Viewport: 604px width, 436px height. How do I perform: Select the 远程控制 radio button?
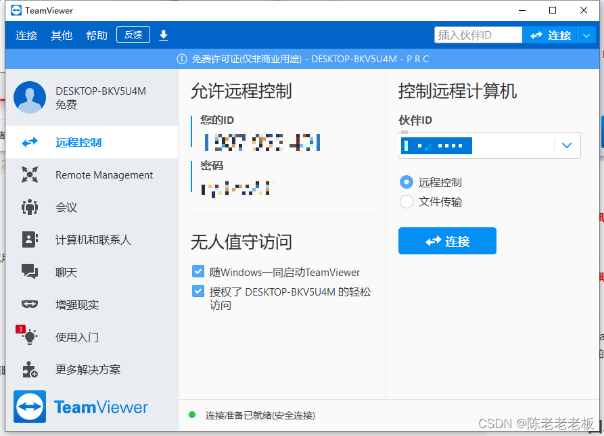[406, 182]
